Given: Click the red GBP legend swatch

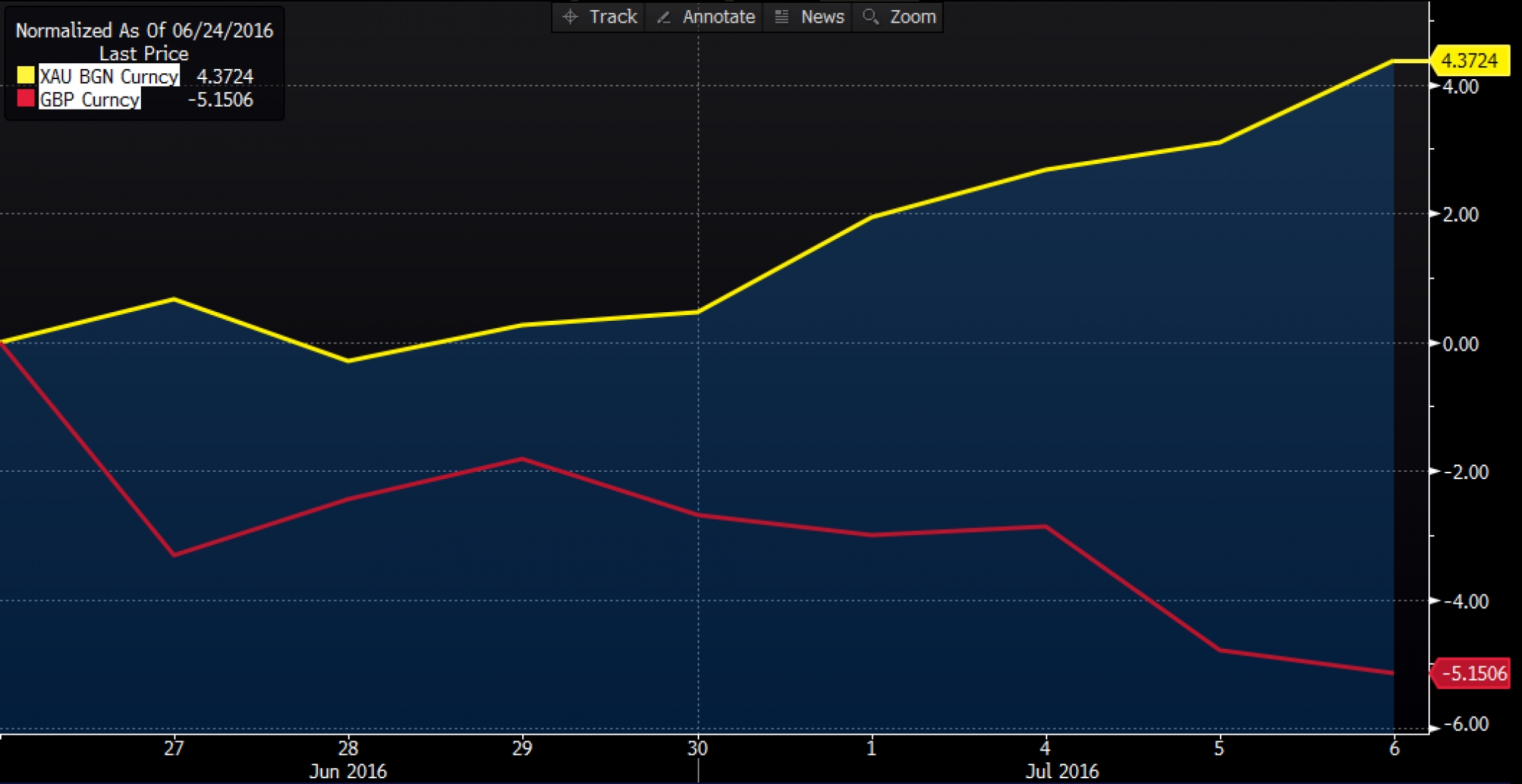Looking at the screenshot, I should [25, 99].
